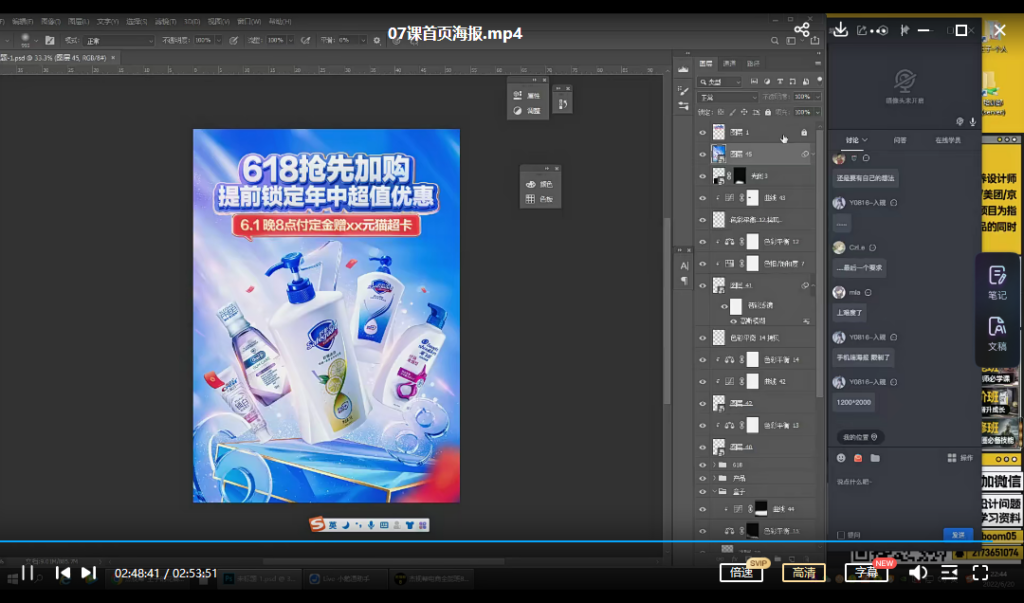This screenshot has height=603, width=1024.
Task: Open the 文稿 transcript panel
Action: (997, 334)
